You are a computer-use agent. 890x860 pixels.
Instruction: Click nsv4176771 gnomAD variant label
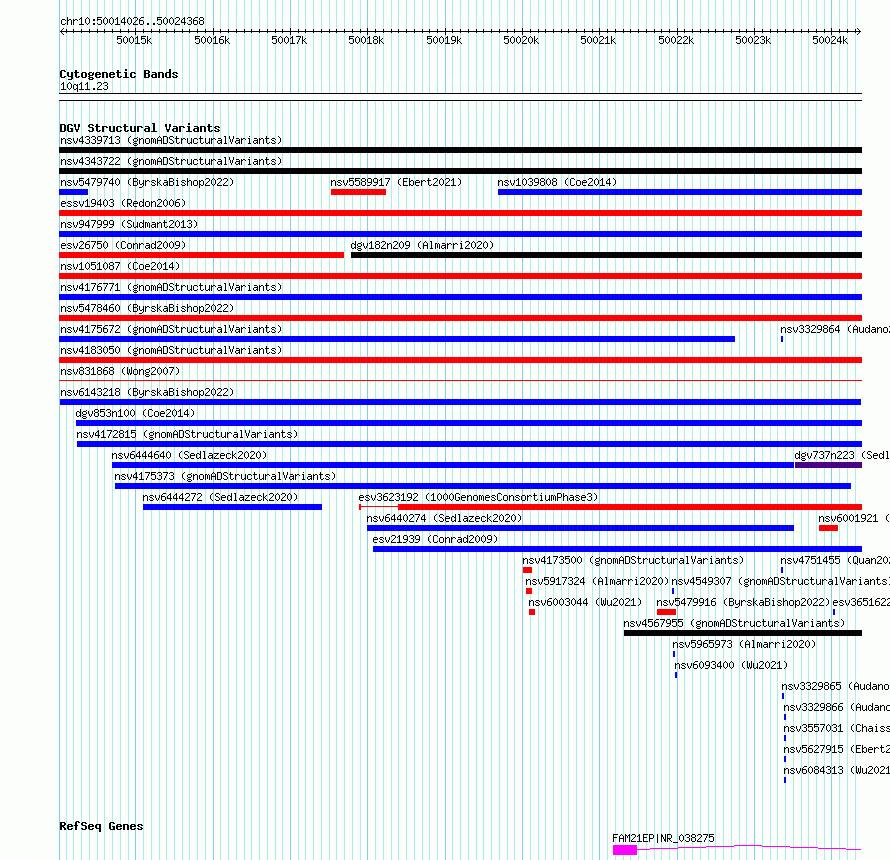[x=171, y=287]
